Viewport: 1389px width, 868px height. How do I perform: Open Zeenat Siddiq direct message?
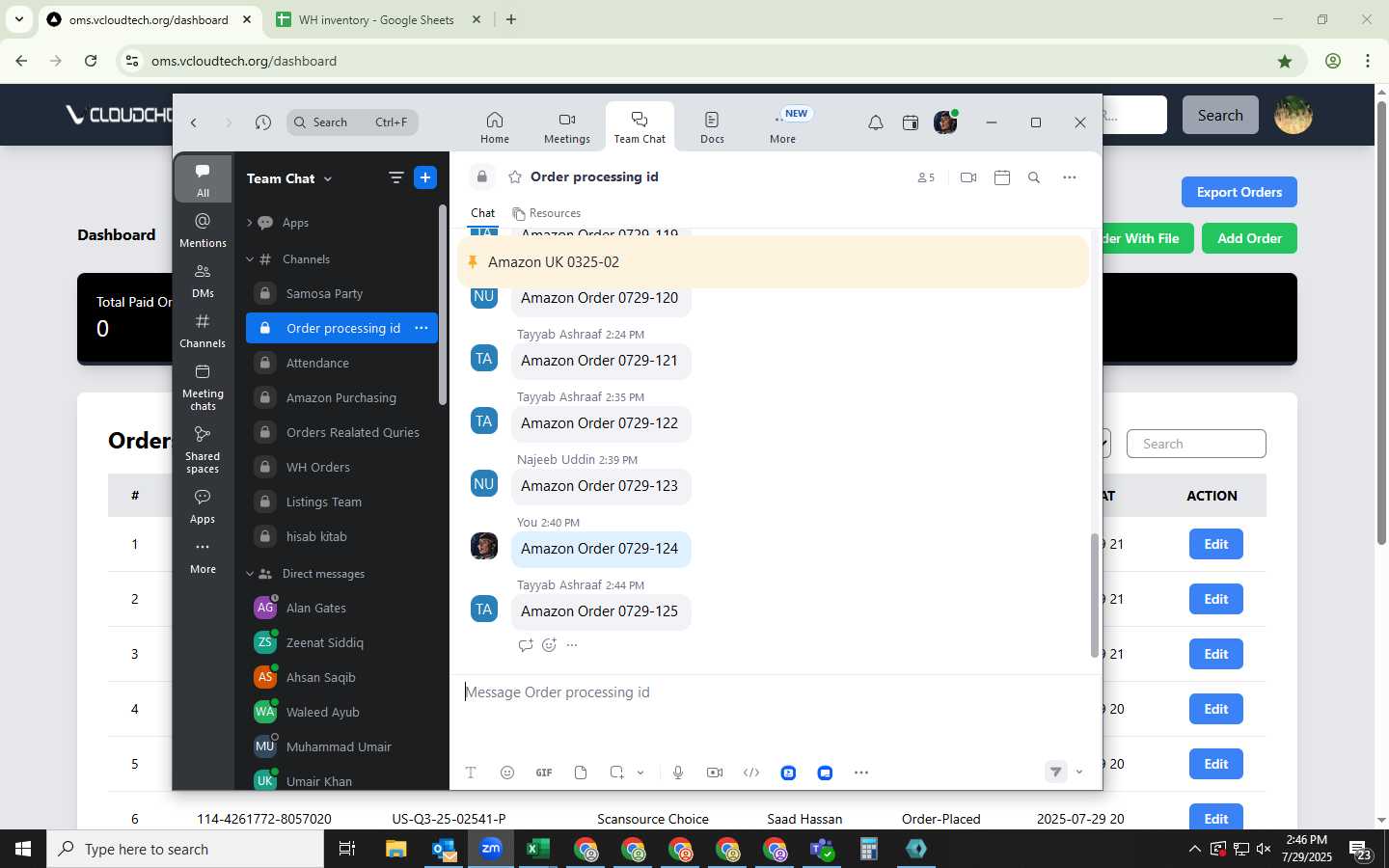point(341,642)
